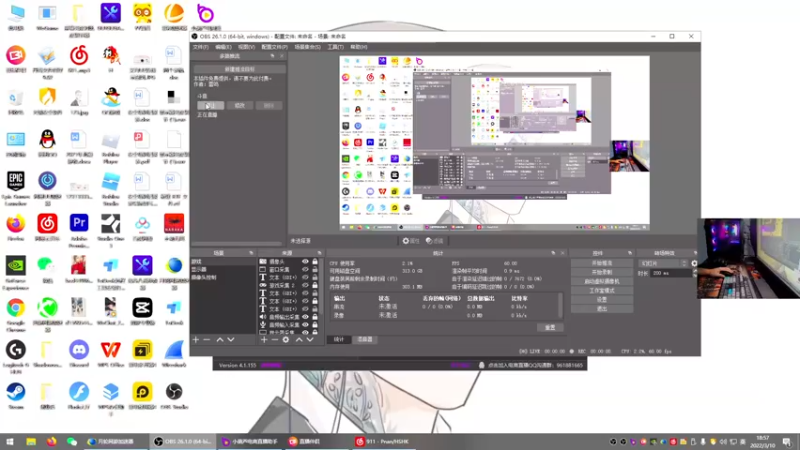
Task: Open Roblox Studio desktop icon
Action: coord(111,188)
